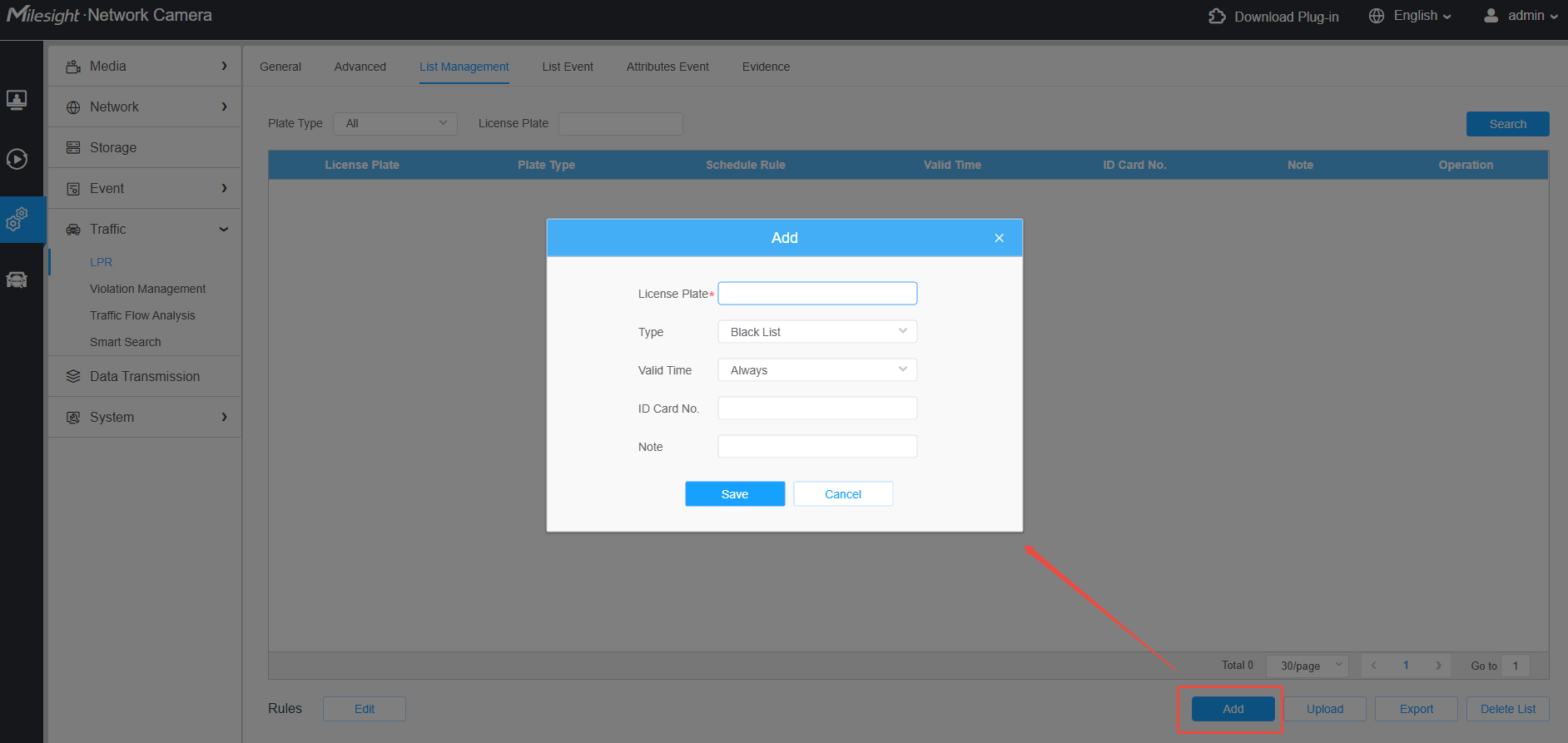Screen dimensions: 1568x743
Task: Click the admin user avatar icon
Action: click(x=1491, y=16)
